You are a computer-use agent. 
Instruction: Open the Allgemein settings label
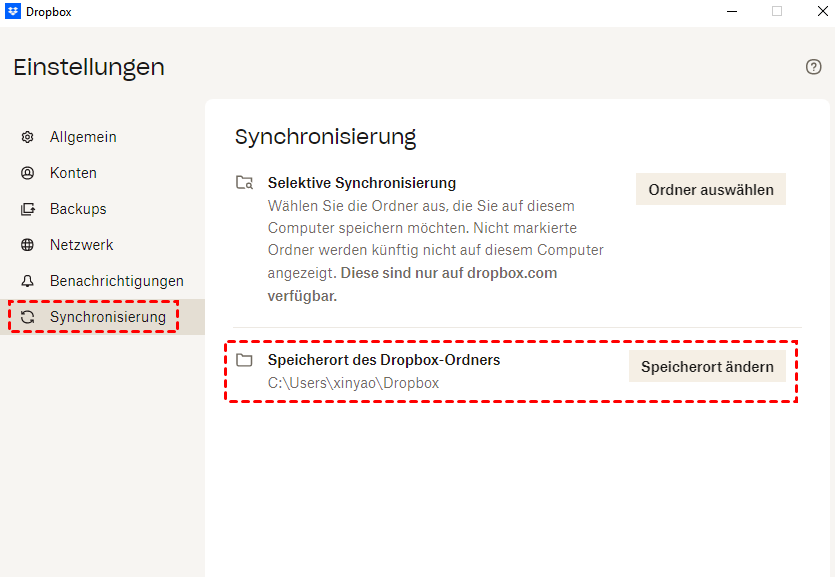click(x=83, y=137)
